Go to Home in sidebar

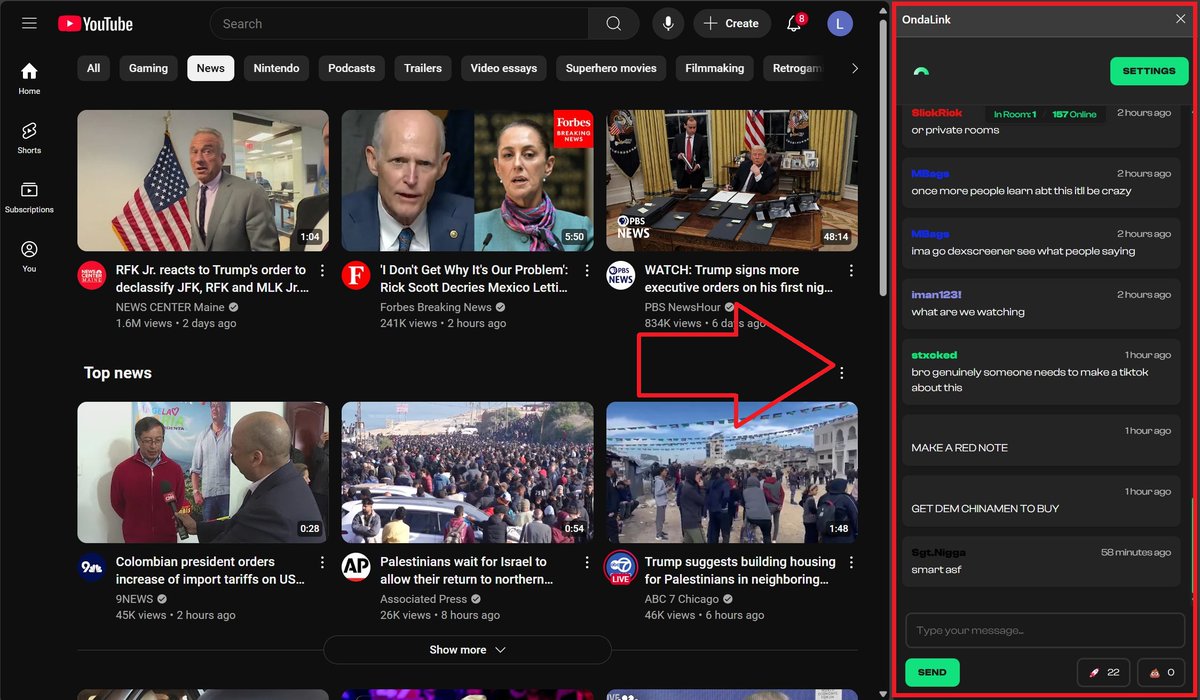coord(29,78)
